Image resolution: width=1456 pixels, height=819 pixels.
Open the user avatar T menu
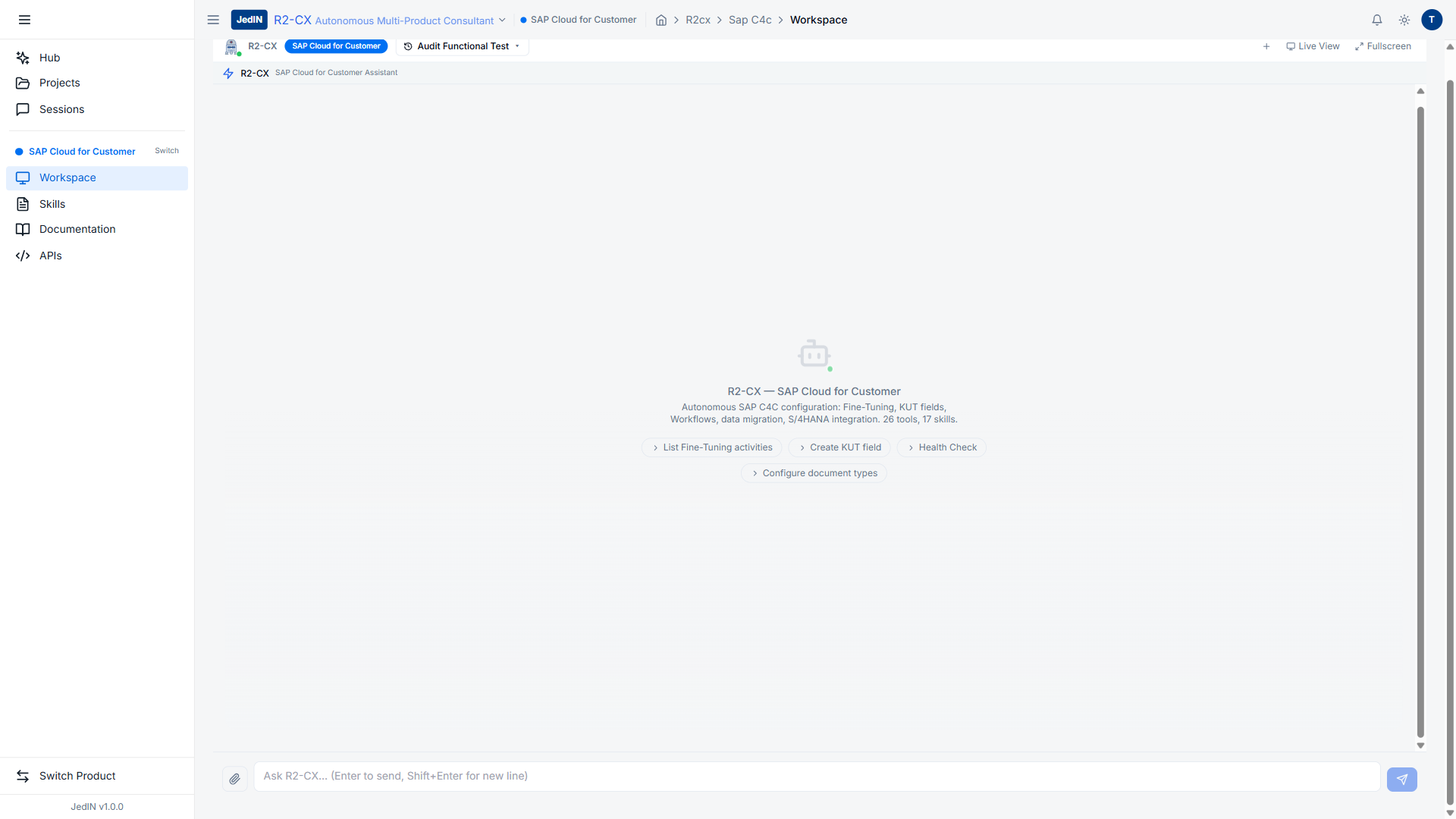tap(1432, 20)
